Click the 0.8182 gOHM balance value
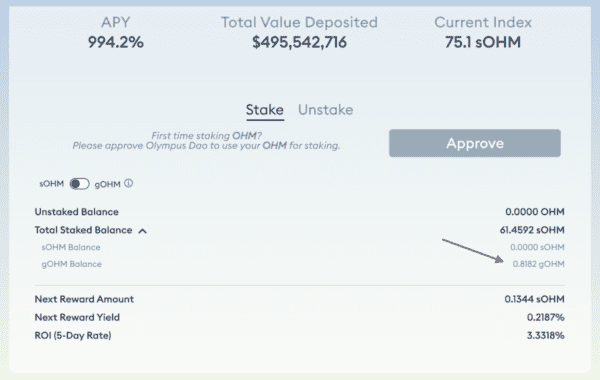600x380 pixels. tap(538, 264)
